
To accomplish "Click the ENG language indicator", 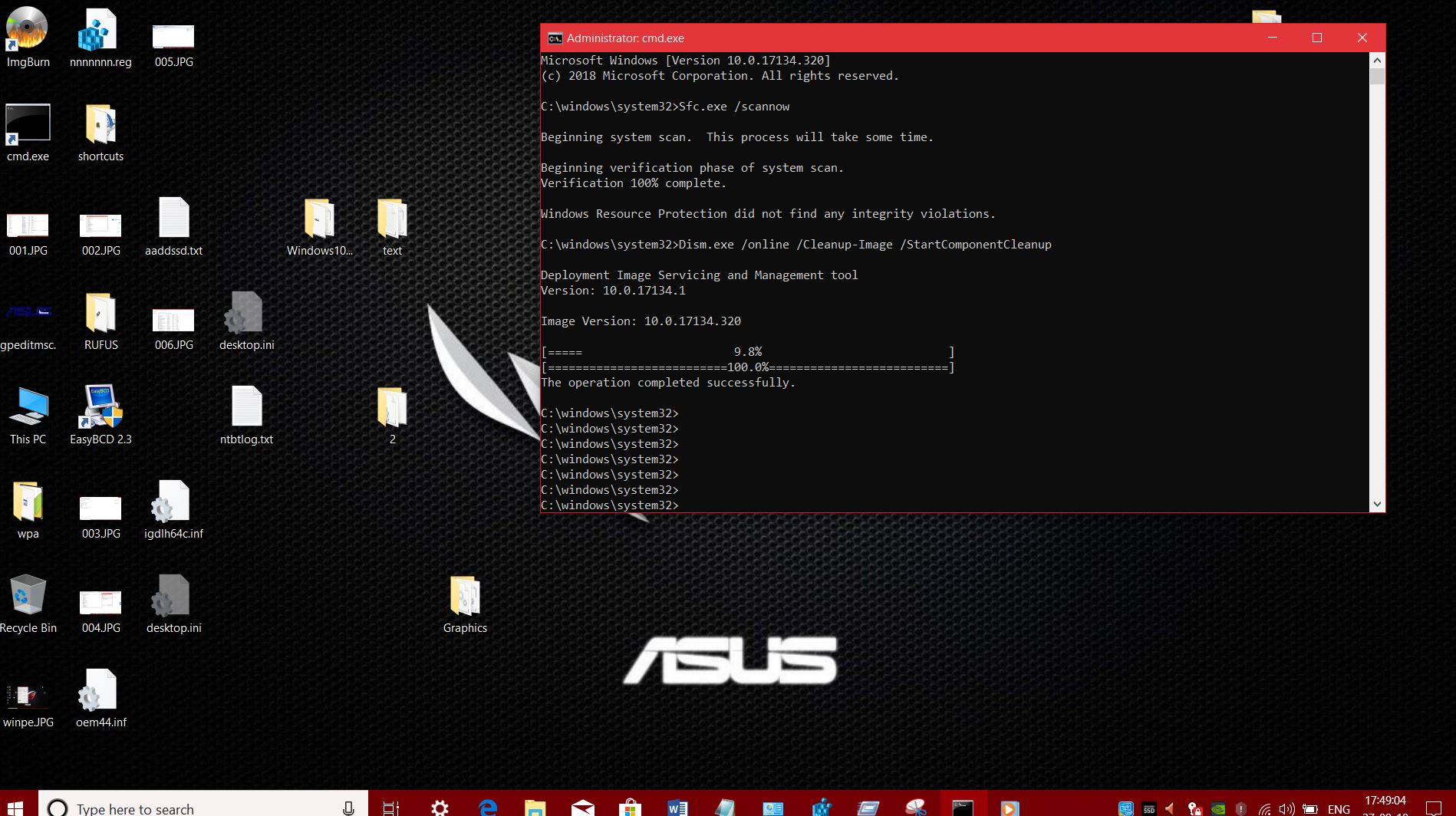I will [1339, 808].
